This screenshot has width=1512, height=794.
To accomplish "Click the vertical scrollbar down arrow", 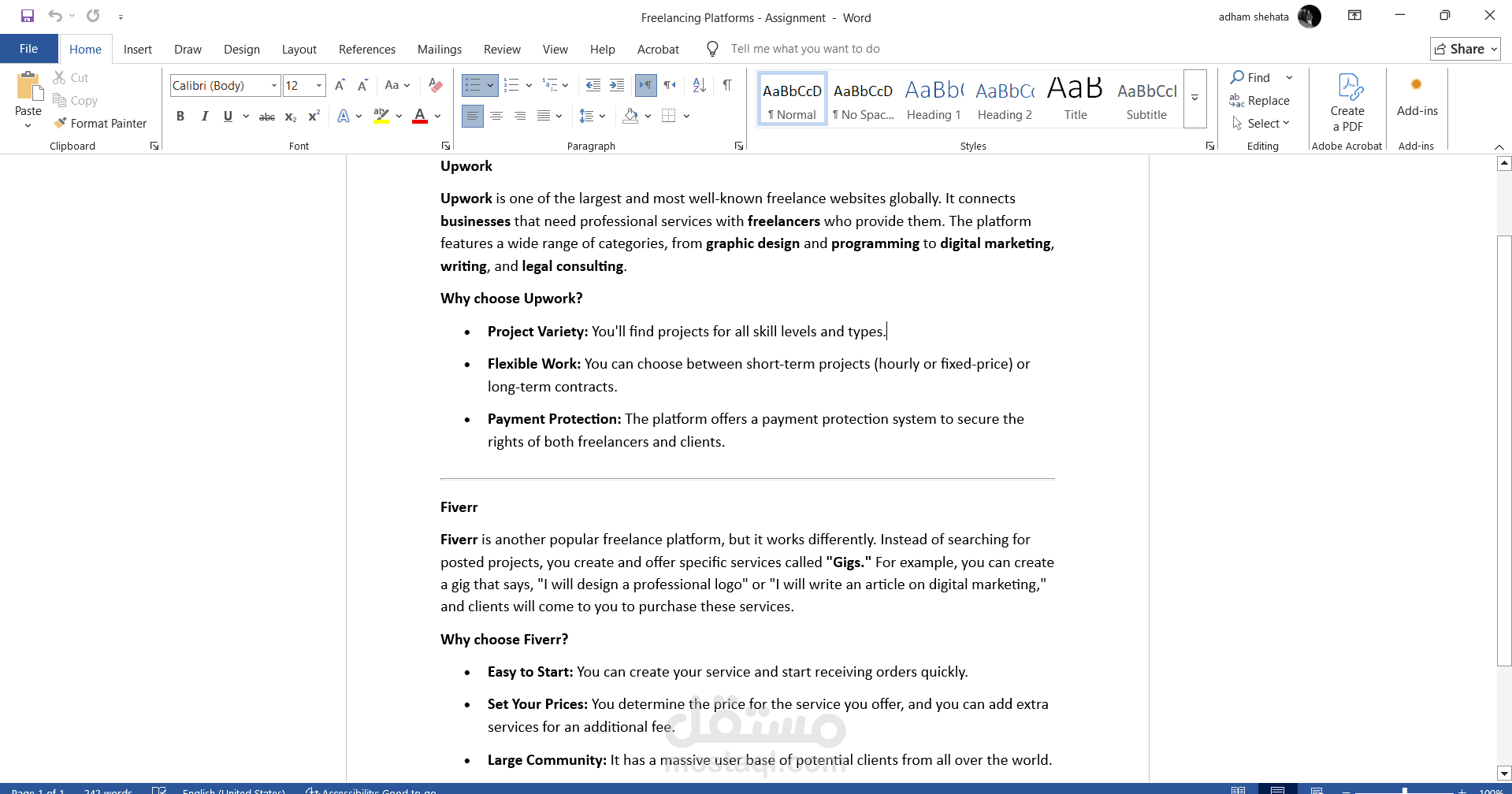I will [1504, 773].
